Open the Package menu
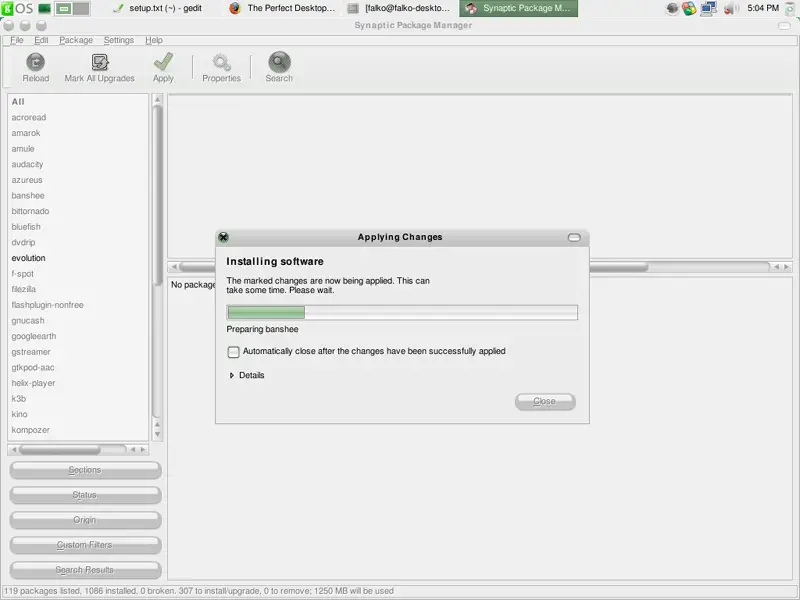 point(76,40)
